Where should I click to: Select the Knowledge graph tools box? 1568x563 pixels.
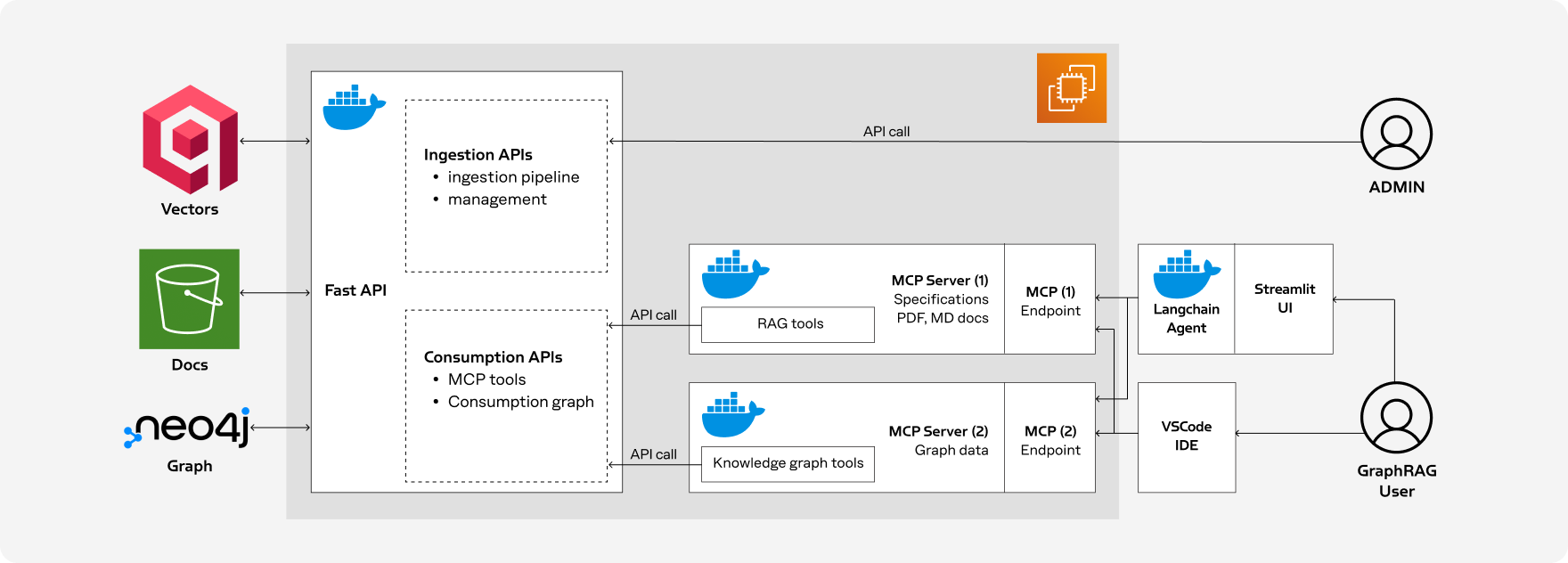click(788, 464)
